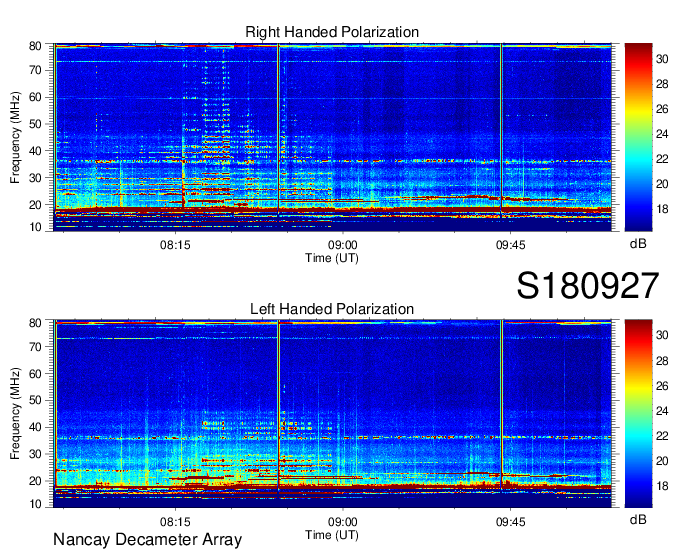Click "Time (UT)" label under Left Handed plot

pos(332,535)
